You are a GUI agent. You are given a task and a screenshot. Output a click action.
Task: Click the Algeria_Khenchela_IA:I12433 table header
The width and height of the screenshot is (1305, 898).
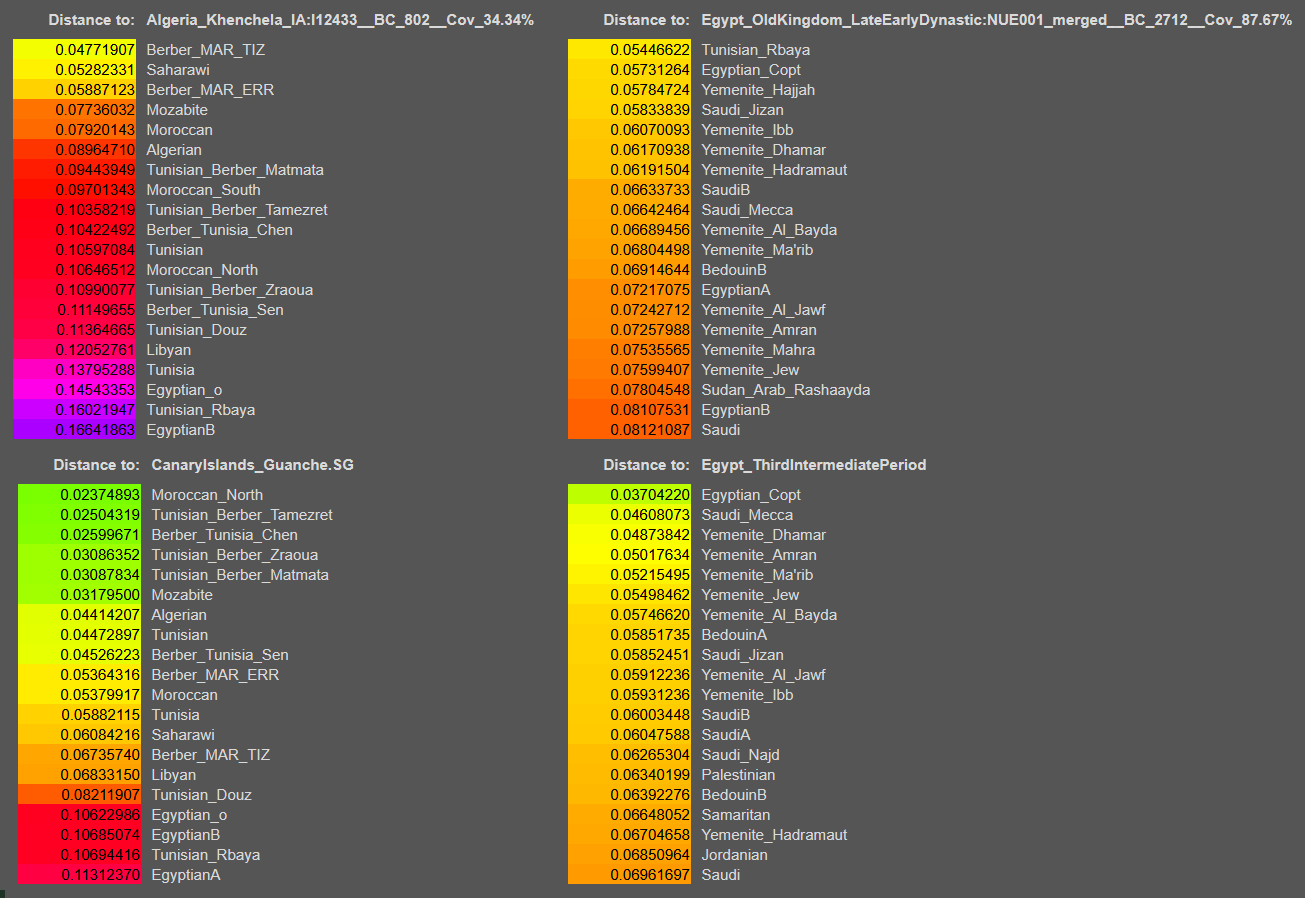point(340,20)
